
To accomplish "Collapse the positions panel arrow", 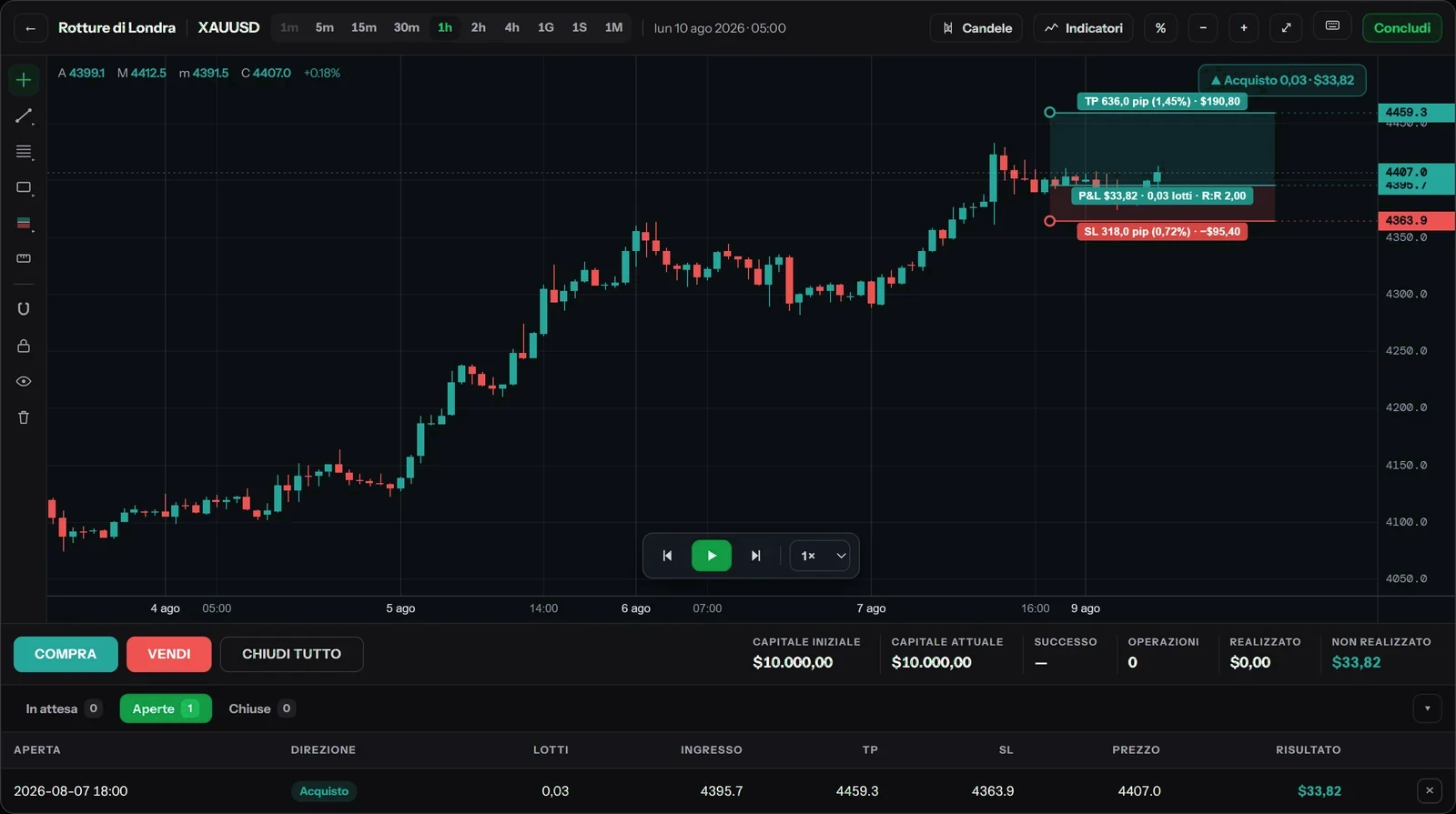I will [x=1427, y=708].
